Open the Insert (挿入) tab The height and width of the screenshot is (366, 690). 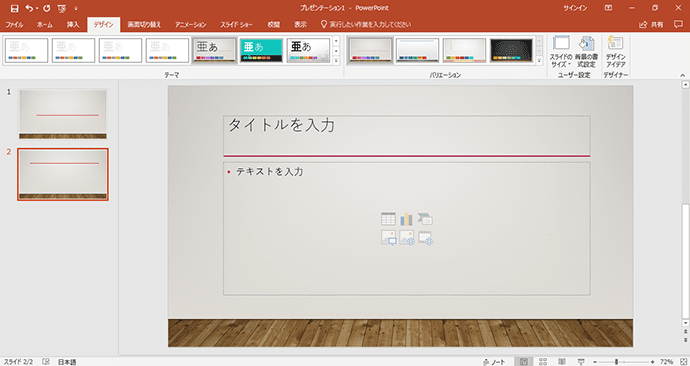click(73, 25)
